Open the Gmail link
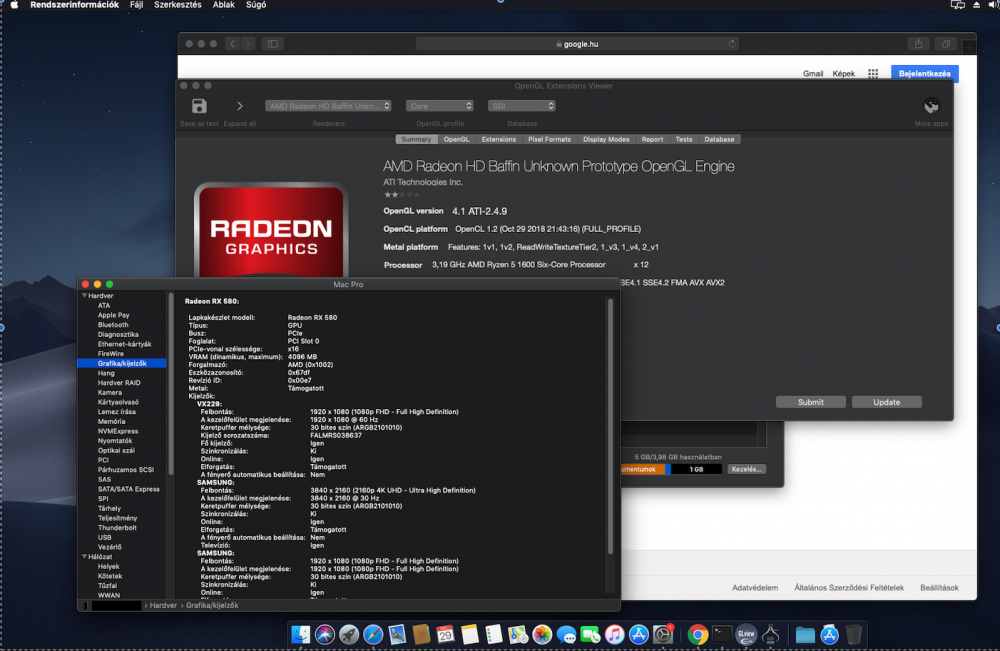 812,74
